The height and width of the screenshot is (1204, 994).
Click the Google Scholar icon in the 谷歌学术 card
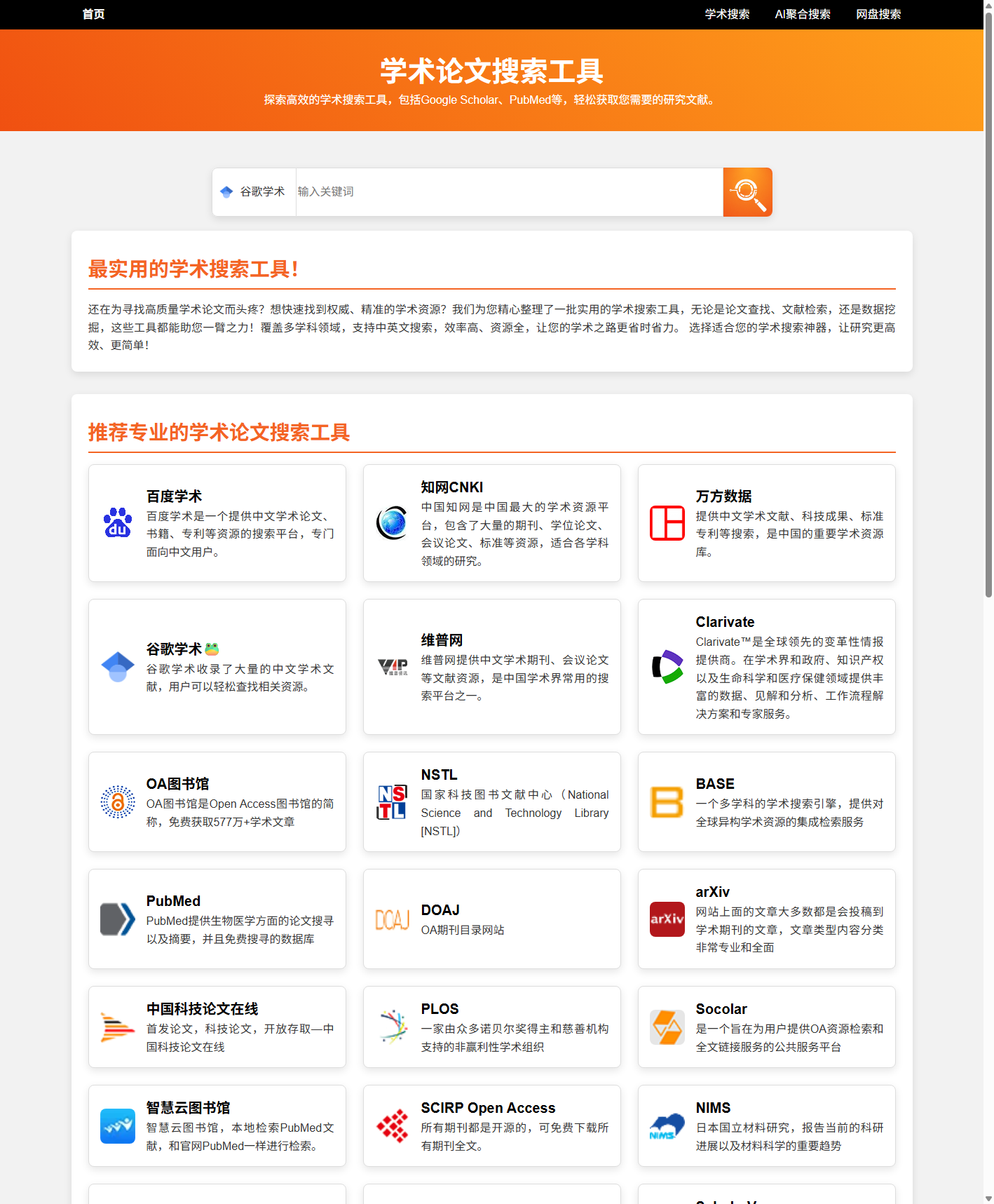click(x=118, y=667)
